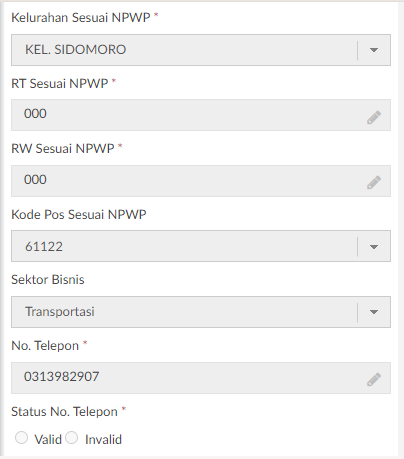Screen dimensions: 404x459
Task: Open the Kelurahan Sesuai NPWP combo box
Action: [201, 50]
